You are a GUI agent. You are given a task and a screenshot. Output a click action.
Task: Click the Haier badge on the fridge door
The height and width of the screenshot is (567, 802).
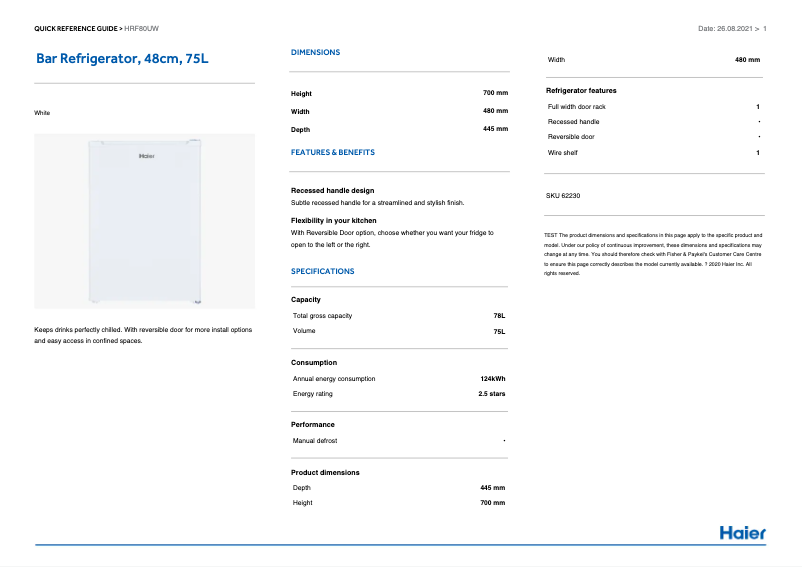pos(146,156)
